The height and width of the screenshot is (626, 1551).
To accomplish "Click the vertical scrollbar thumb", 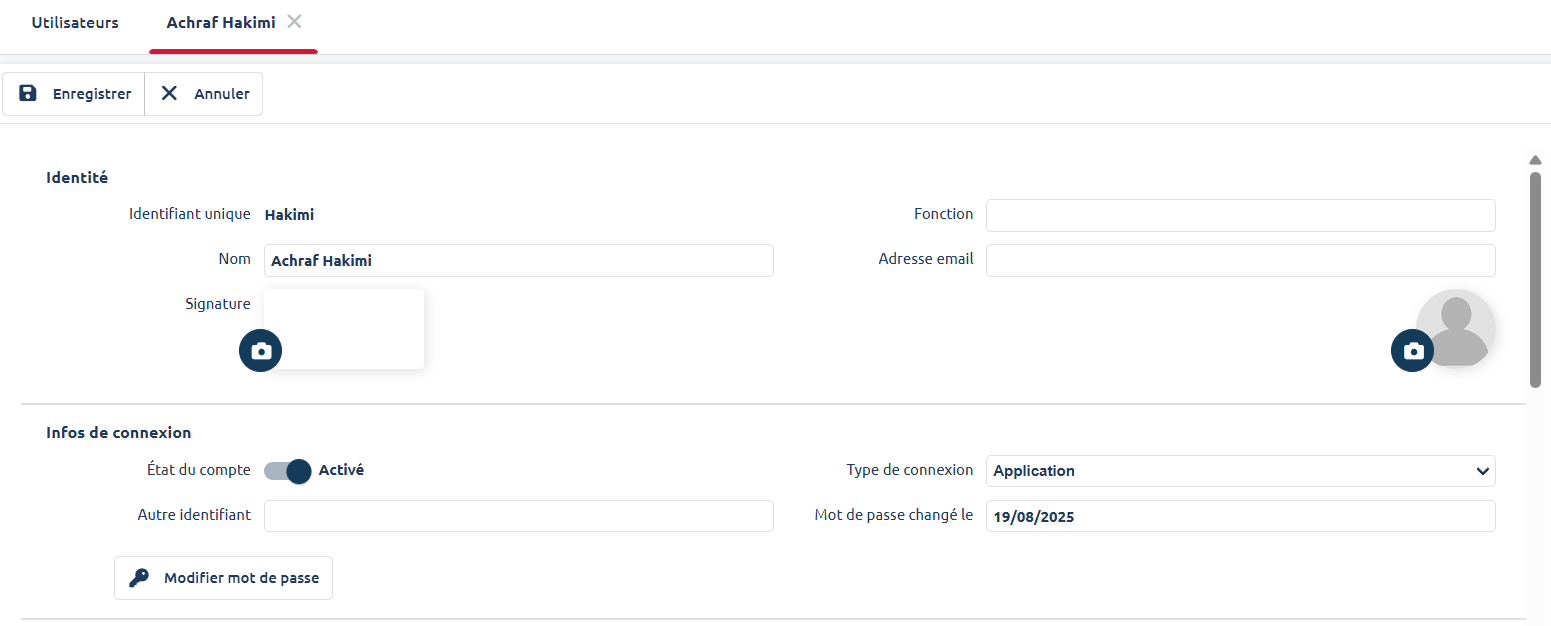I will [x=1535, y=279].
